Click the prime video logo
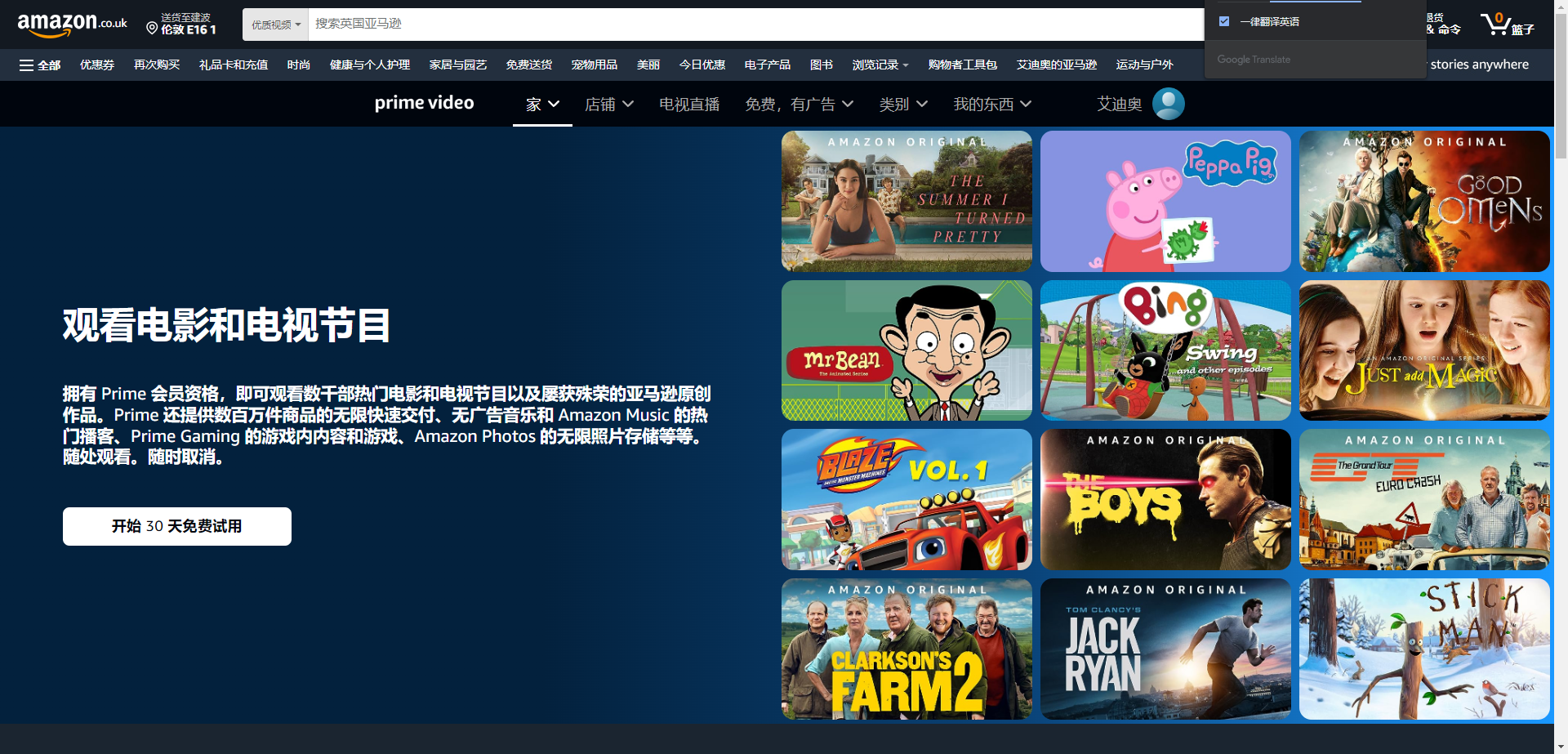This screenshot has width=1568, height=754. coord(424,103)
